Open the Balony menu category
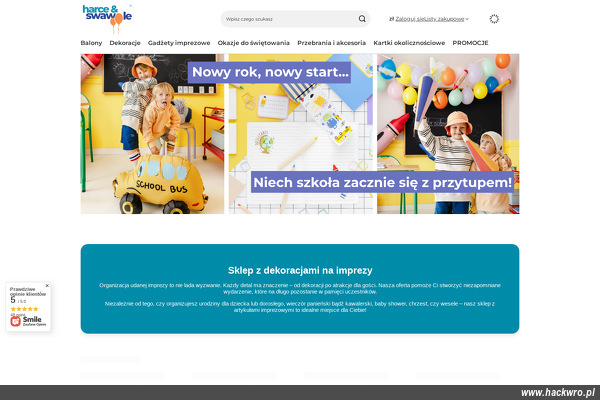Viewport: 600px width, 400px height. pos(91,43)
